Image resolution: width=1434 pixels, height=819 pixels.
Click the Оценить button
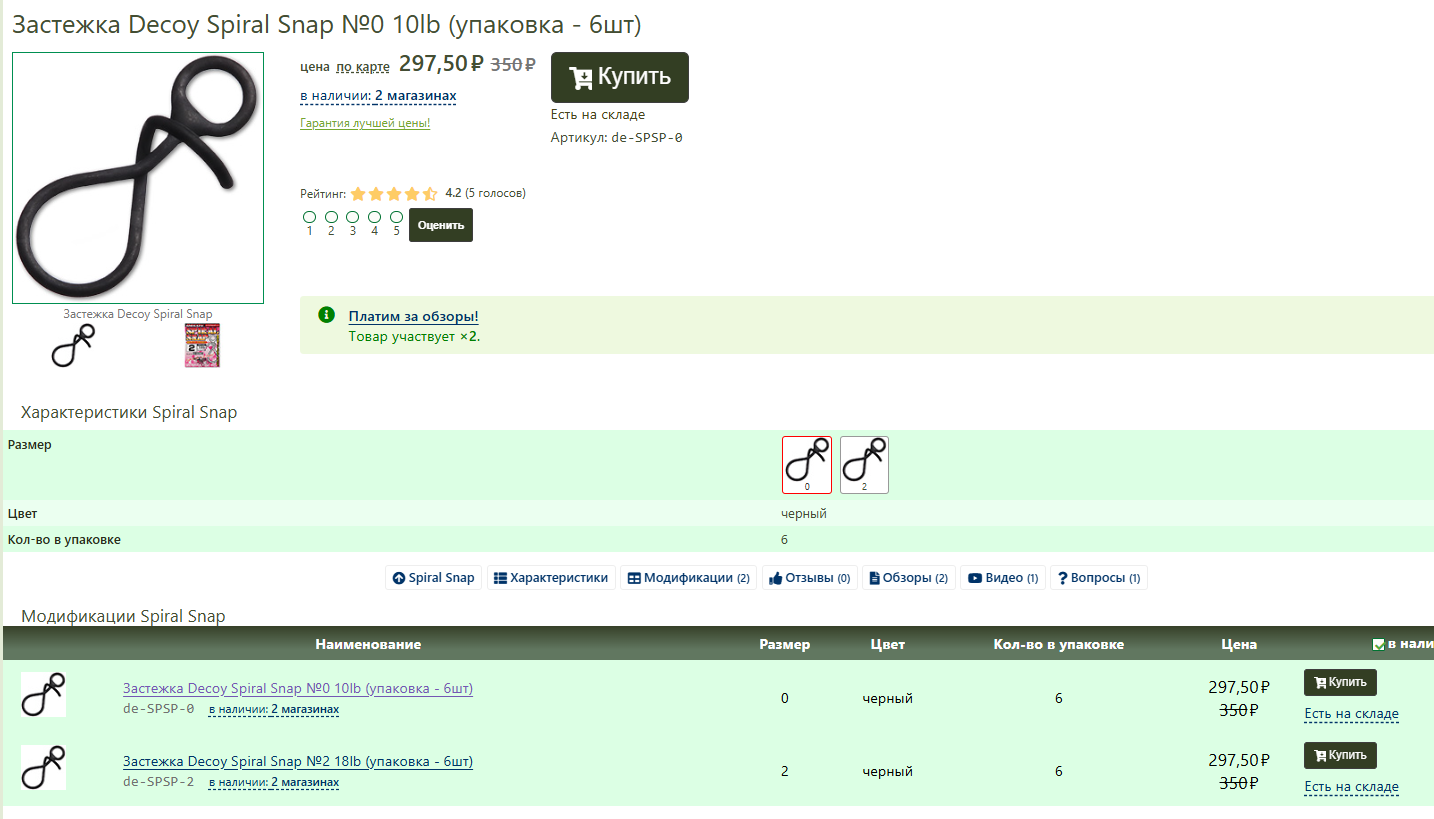pos(441,225)
